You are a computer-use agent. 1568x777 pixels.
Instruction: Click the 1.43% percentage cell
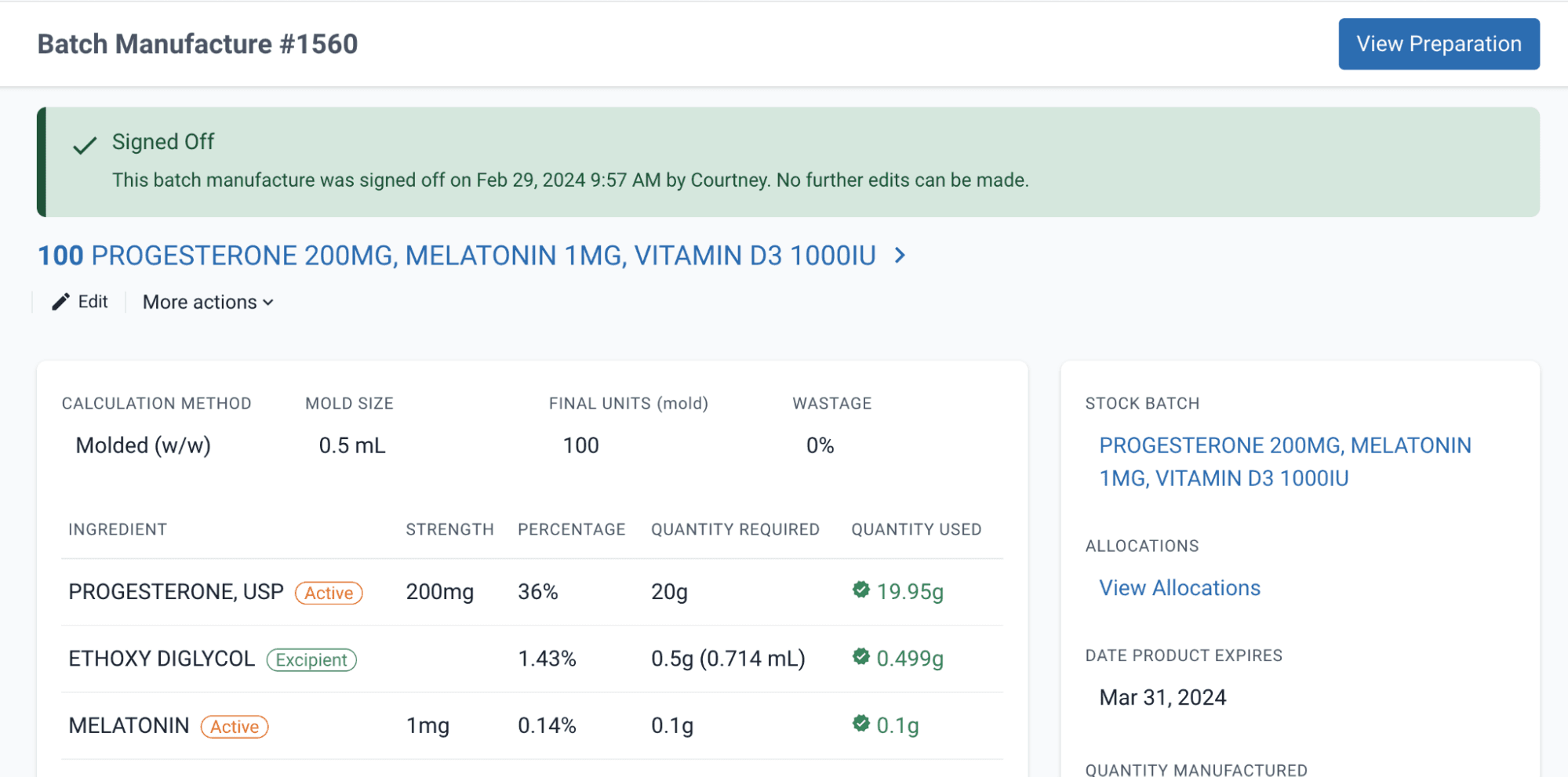point(547,659)
